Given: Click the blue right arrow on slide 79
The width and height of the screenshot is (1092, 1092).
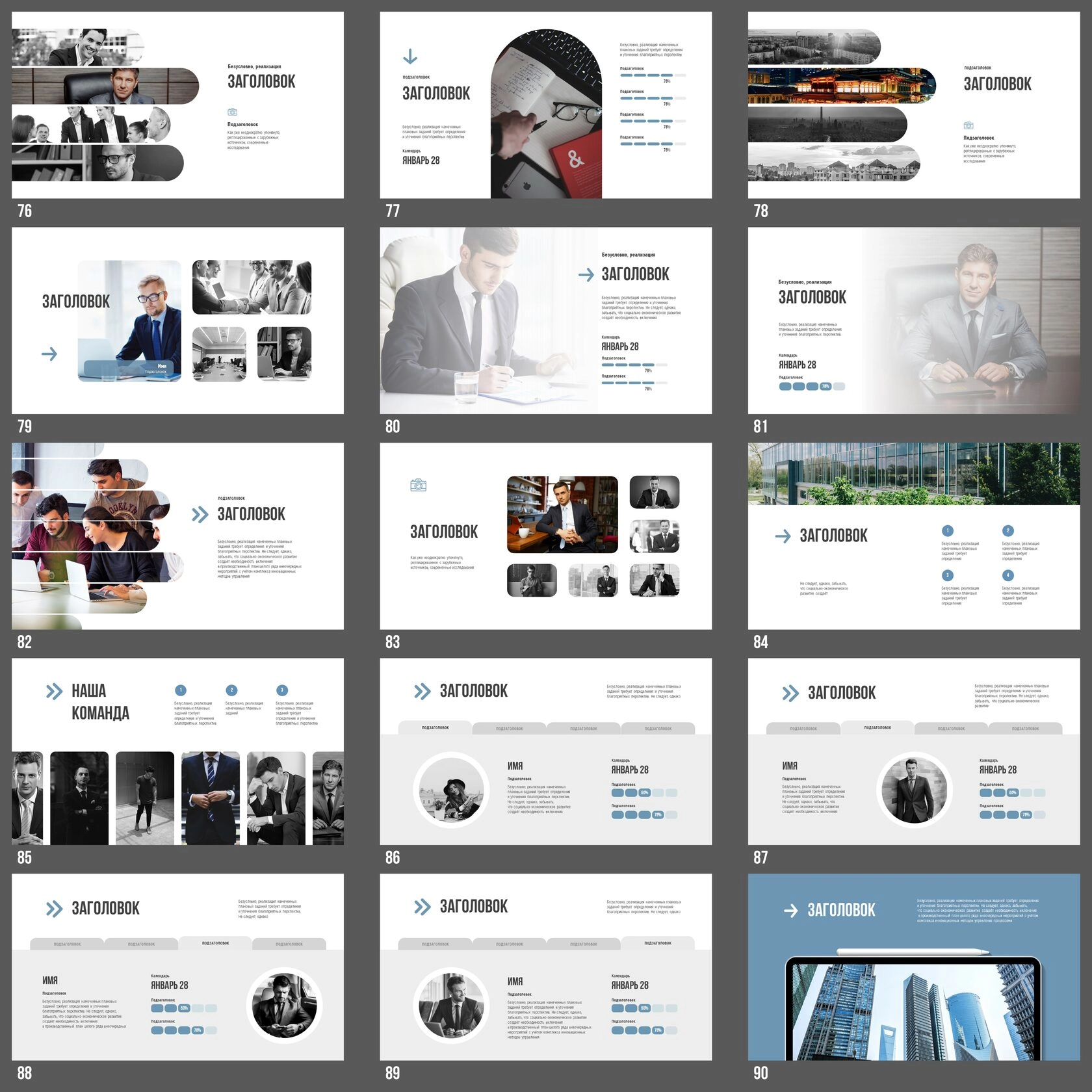Looking at the screenshot, I should (x=49, y=354).
